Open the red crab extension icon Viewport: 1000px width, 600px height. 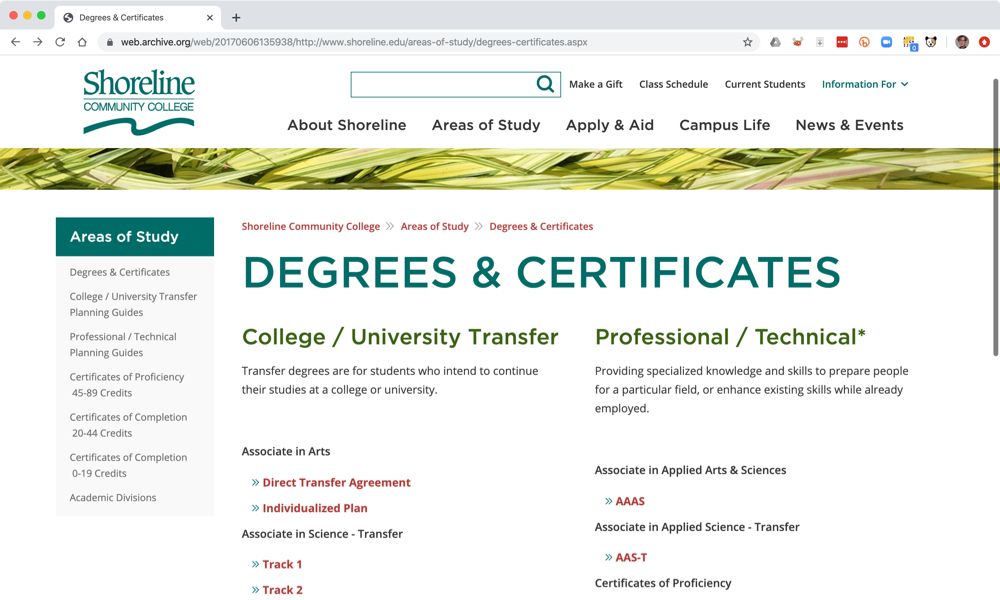click(x=797, y=42)
